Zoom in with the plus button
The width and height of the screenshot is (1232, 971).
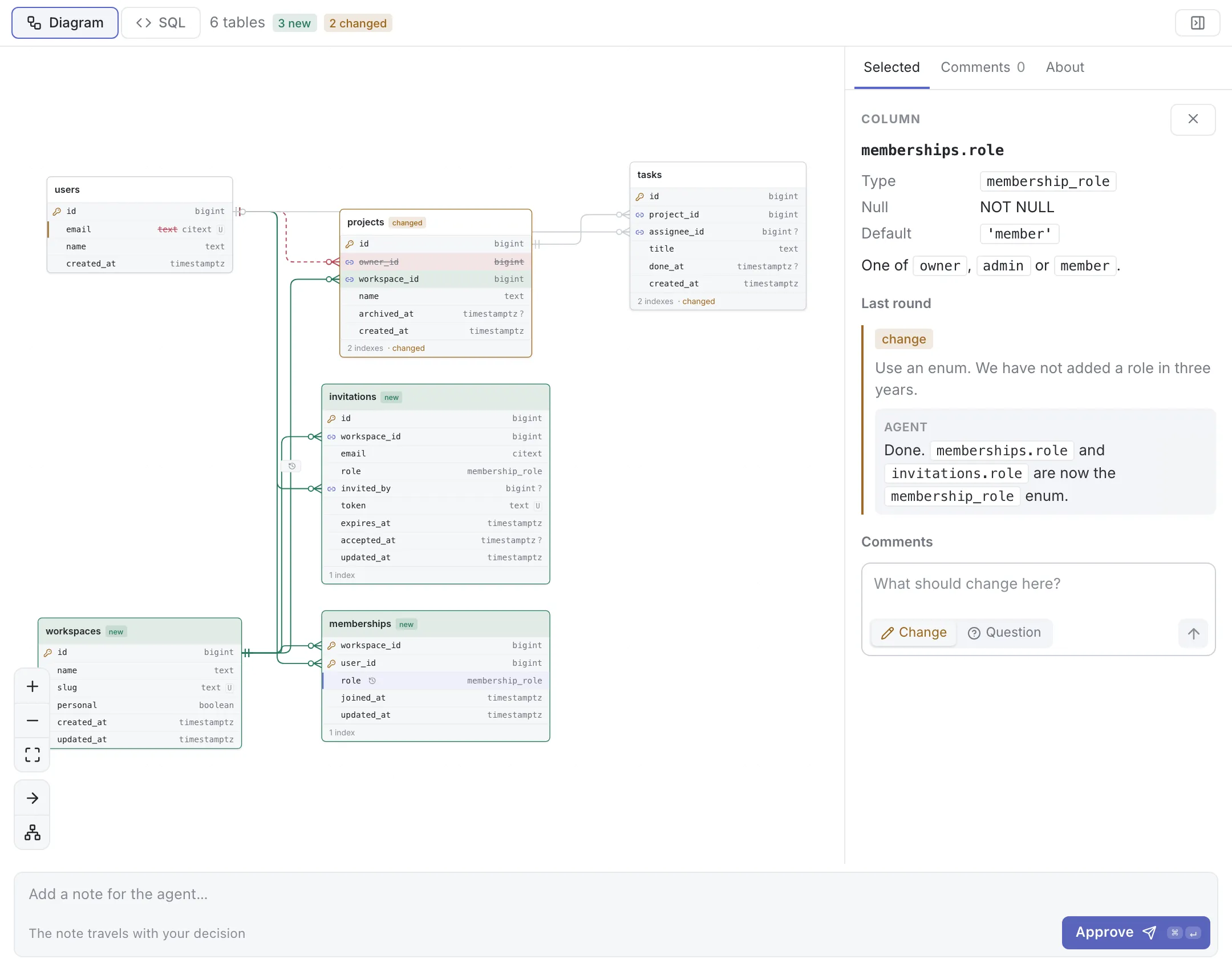click(33, 686)
